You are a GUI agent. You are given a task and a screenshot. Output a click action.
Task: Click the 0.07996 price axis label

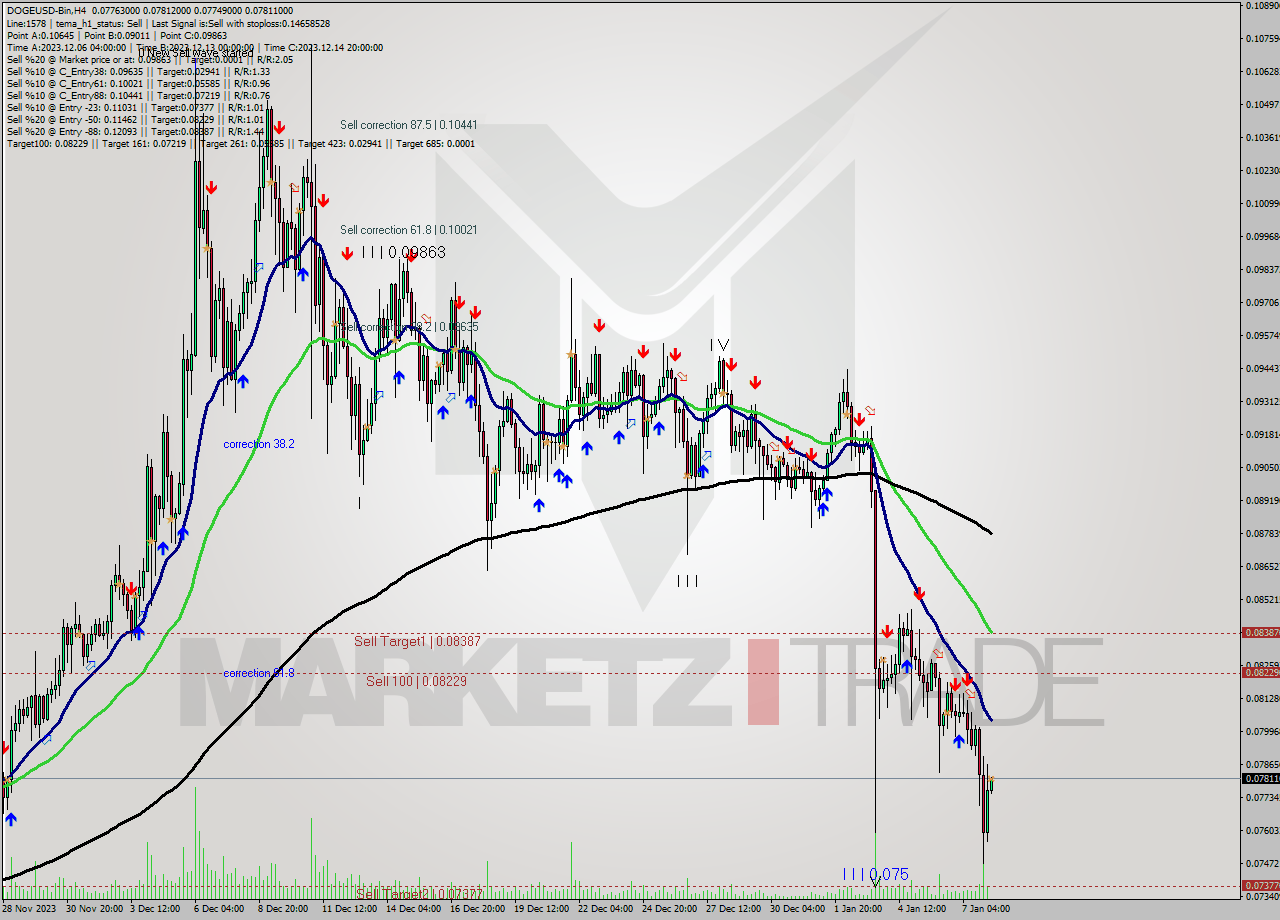[x=1263, y=732]
